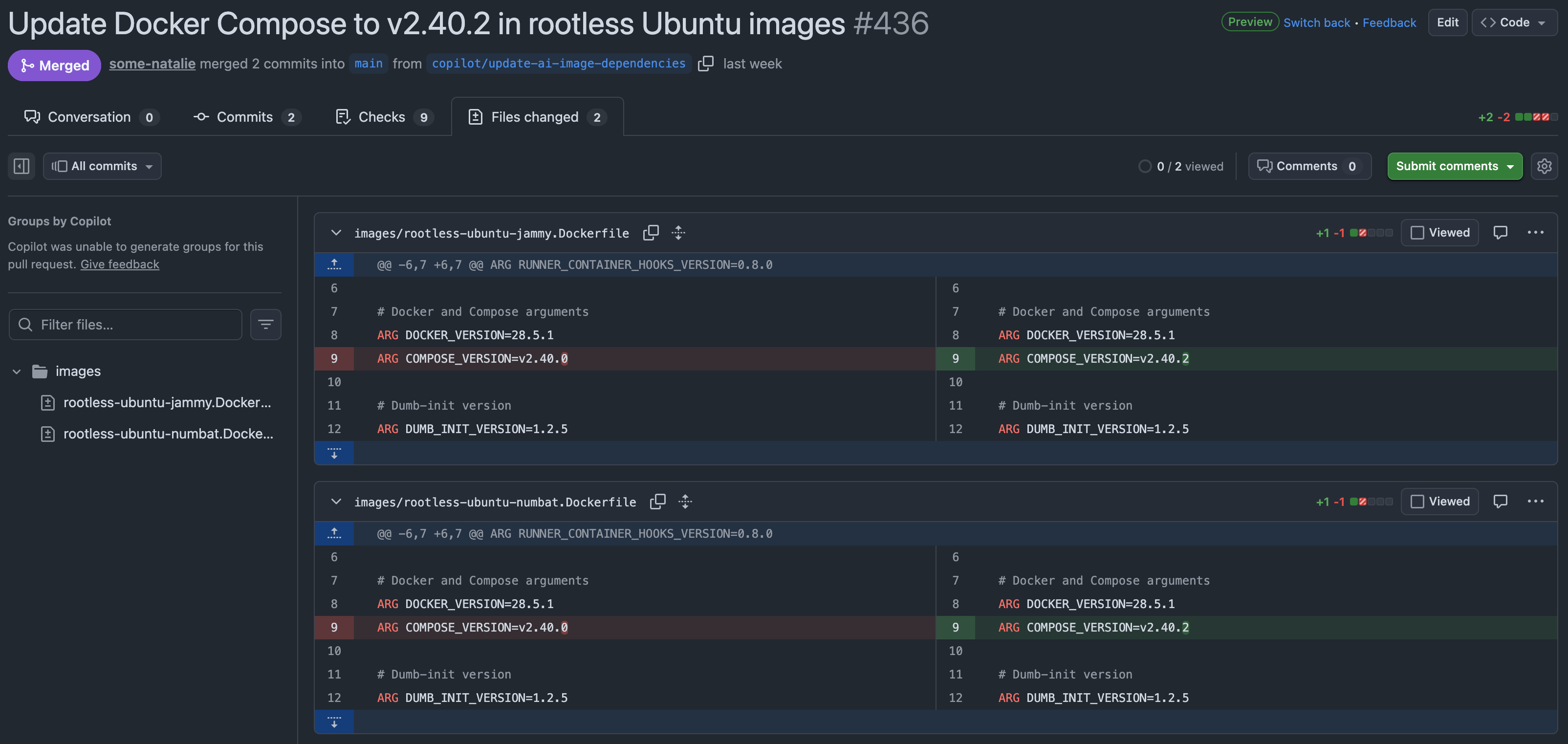
Task: Open more options for numbat.Dockerfile
Action: [x=1535, y=502]
